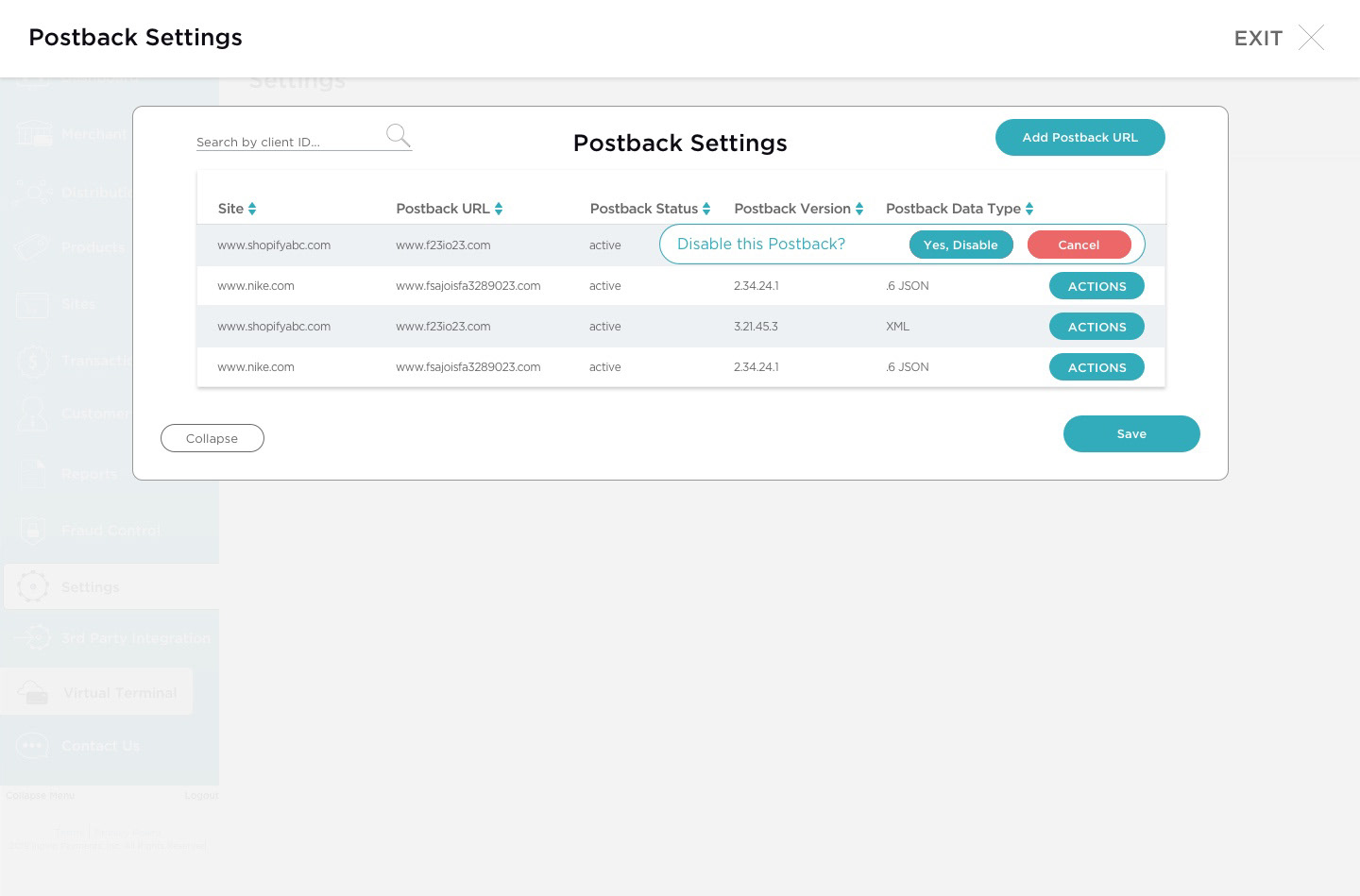Toggle the Postback URL sort arrows
The image size is (1360, 896).
point(499,209)
